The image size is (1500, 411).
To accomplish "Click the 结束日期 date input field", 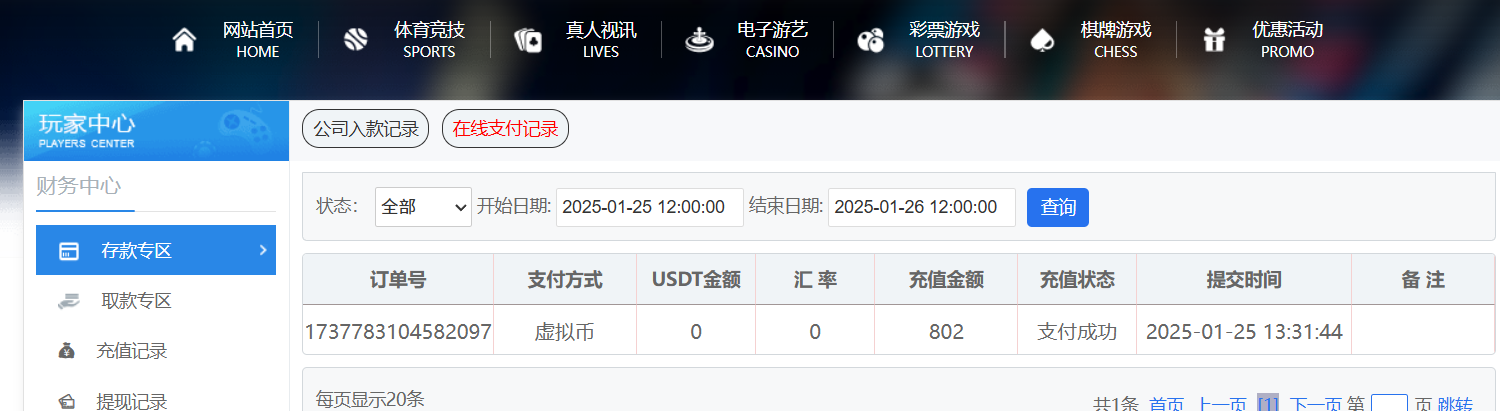I will (x=922, y=207).
